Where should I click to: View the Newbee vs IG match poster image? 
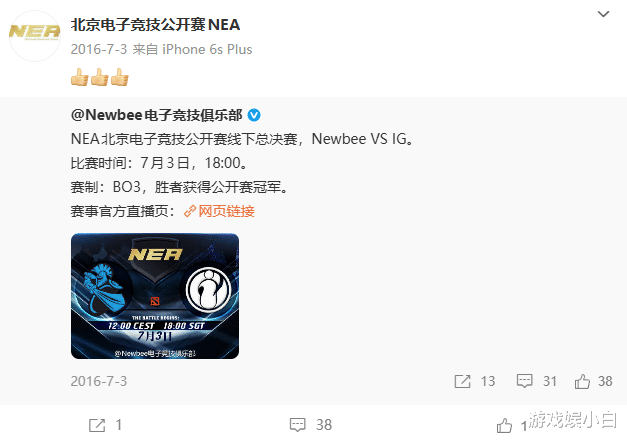click(155, 296)
